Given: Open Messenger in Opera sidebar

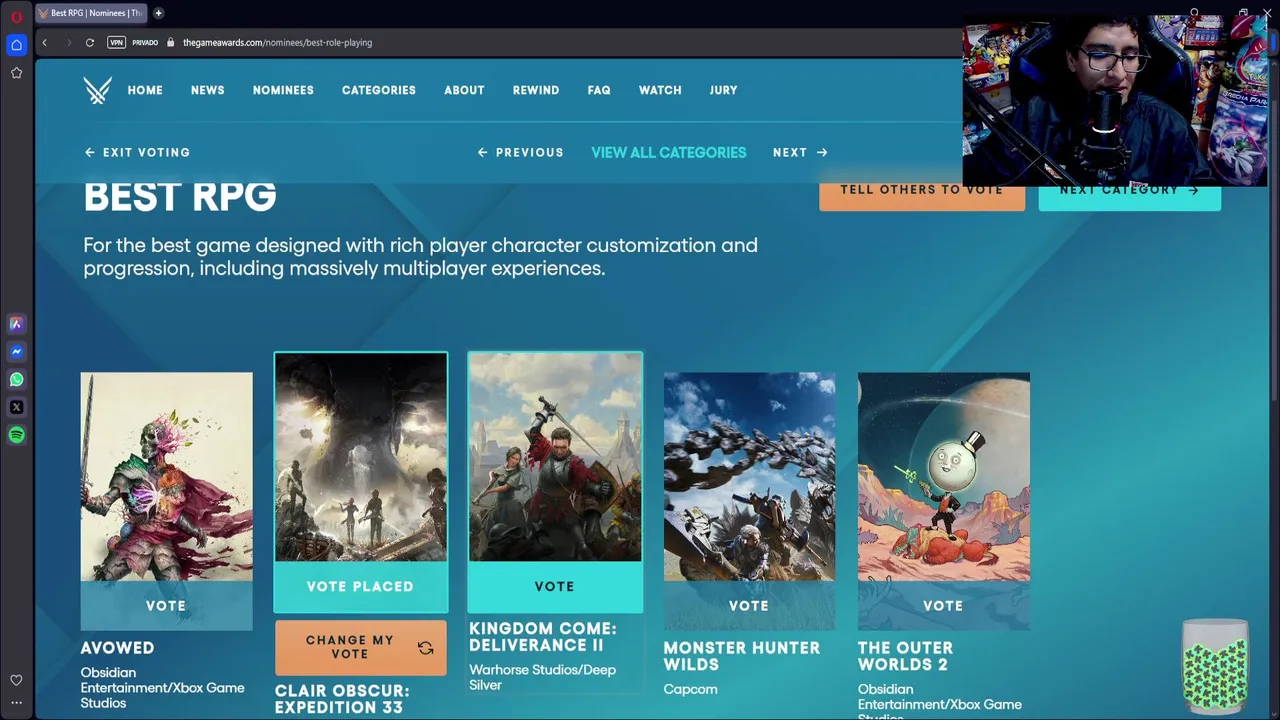Looking at the screenshot, I should pyautogui.click(x=16, y=352).
